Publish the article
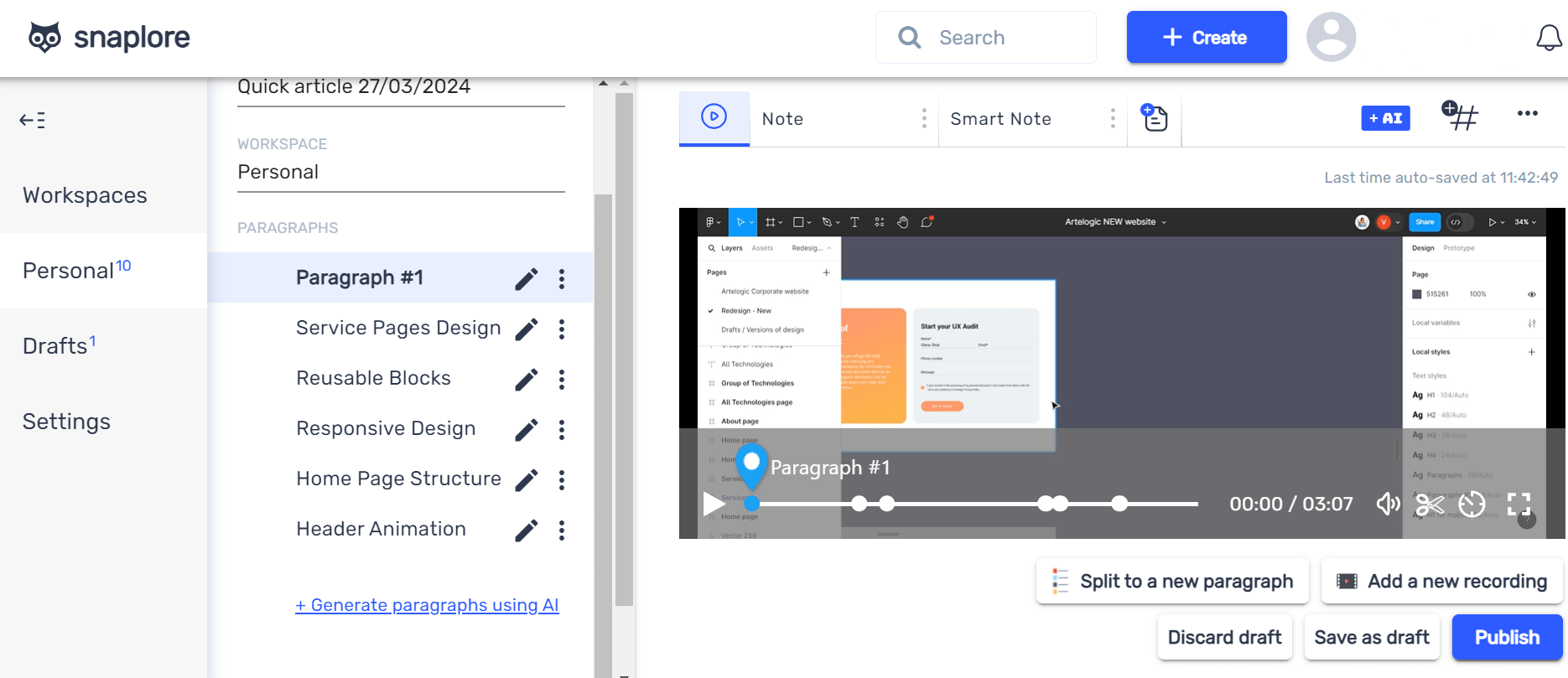This screenshot has height=678, width=1568. [1507, 637]
